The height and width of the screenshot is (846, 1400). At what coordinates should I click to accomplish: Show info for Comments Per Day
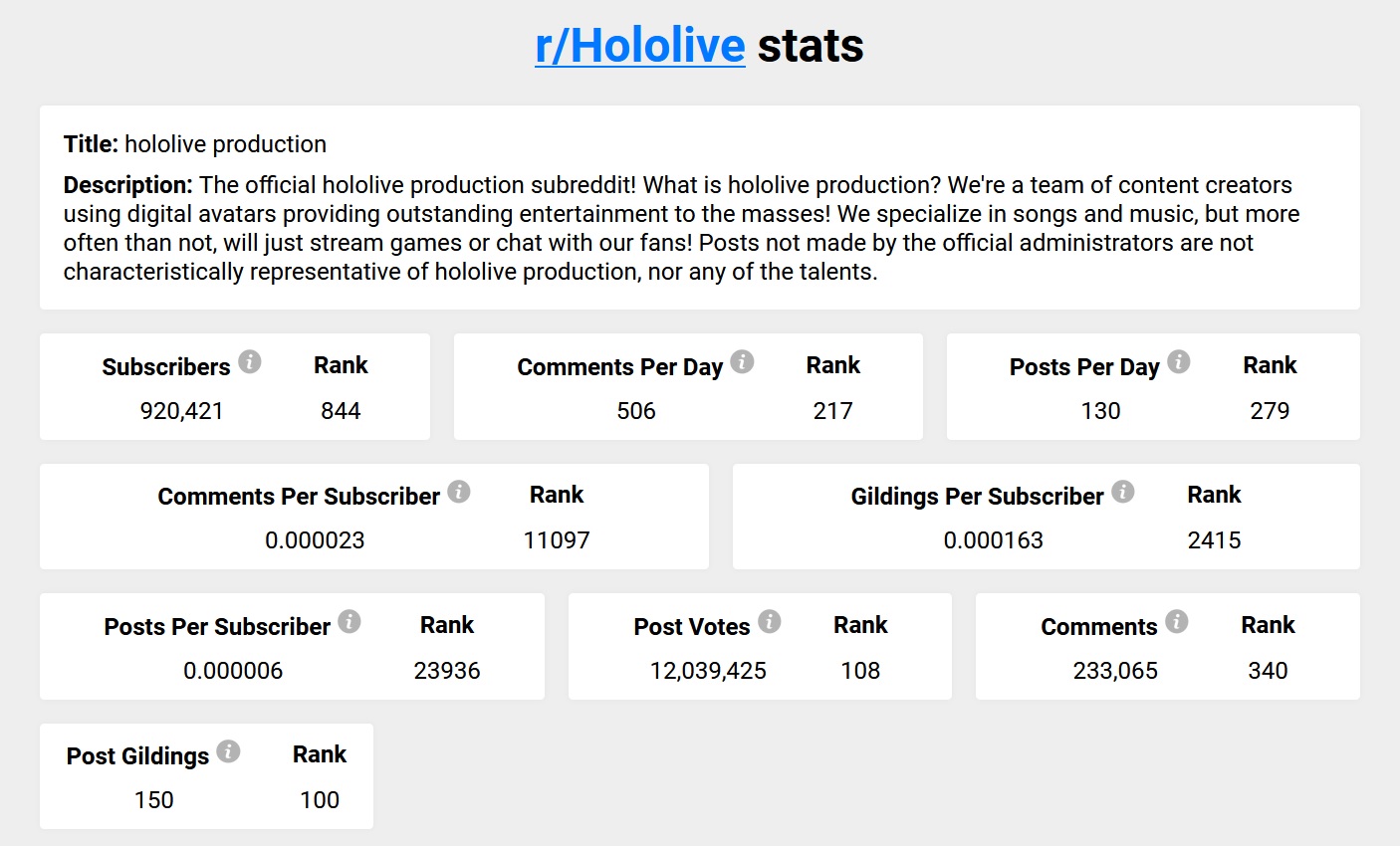[x=742, y=361]
